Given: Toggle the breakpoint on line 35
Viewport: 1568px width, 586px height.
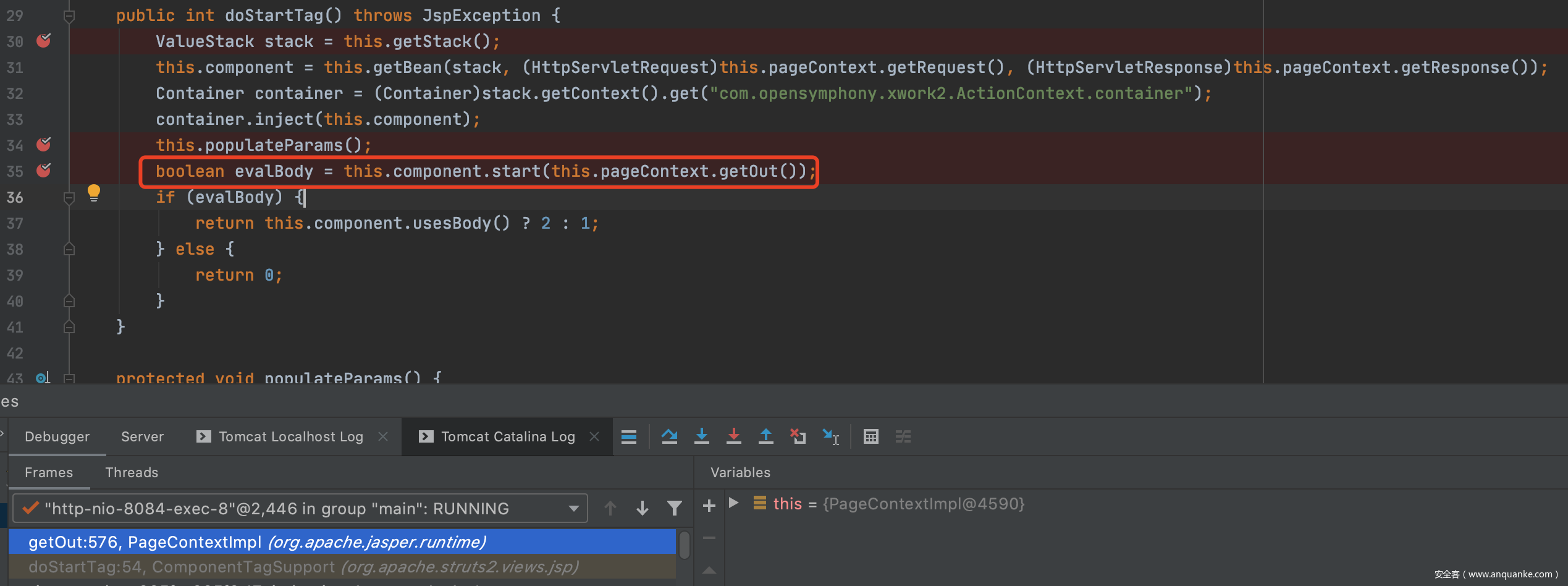Looking at the screenshot, I should click(43, 171).
